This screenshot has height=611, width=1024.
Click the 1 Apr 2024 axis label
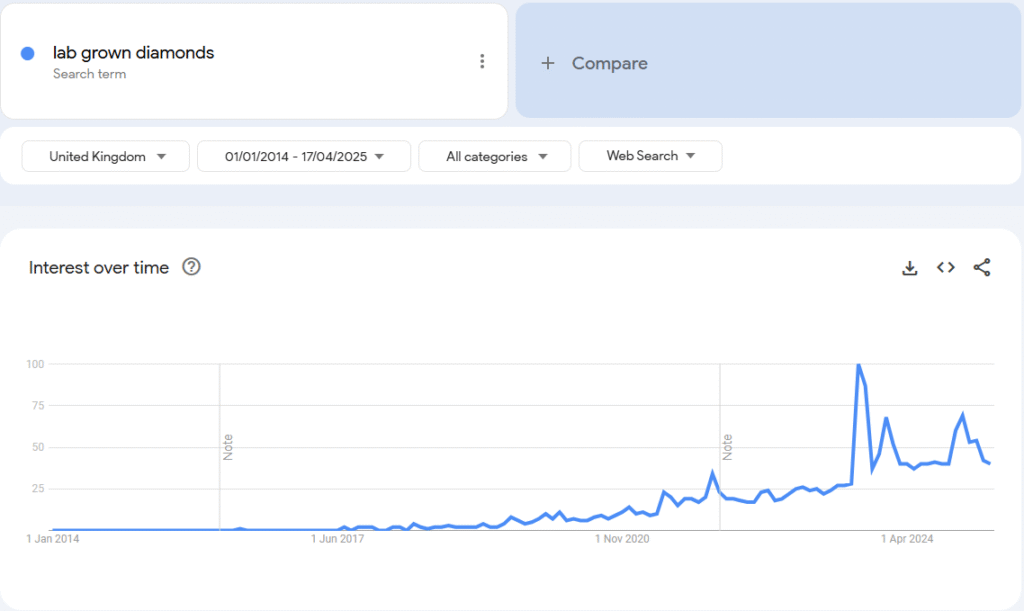tap(907, 539)
